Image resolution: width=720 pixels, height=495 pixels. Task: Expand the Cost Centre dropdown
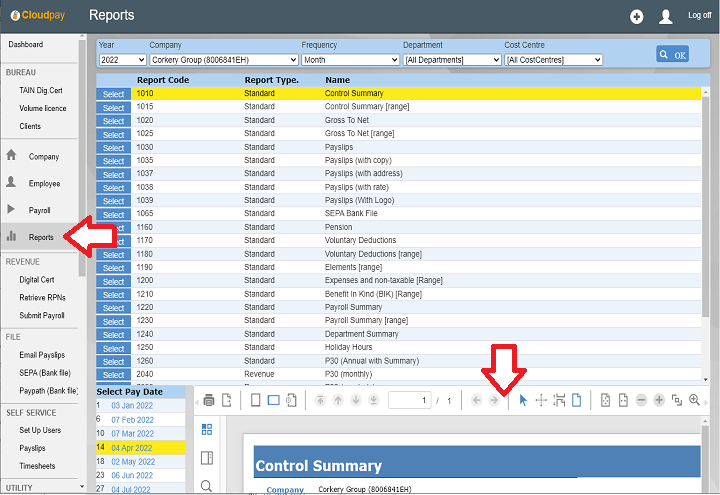coord(553,60)
